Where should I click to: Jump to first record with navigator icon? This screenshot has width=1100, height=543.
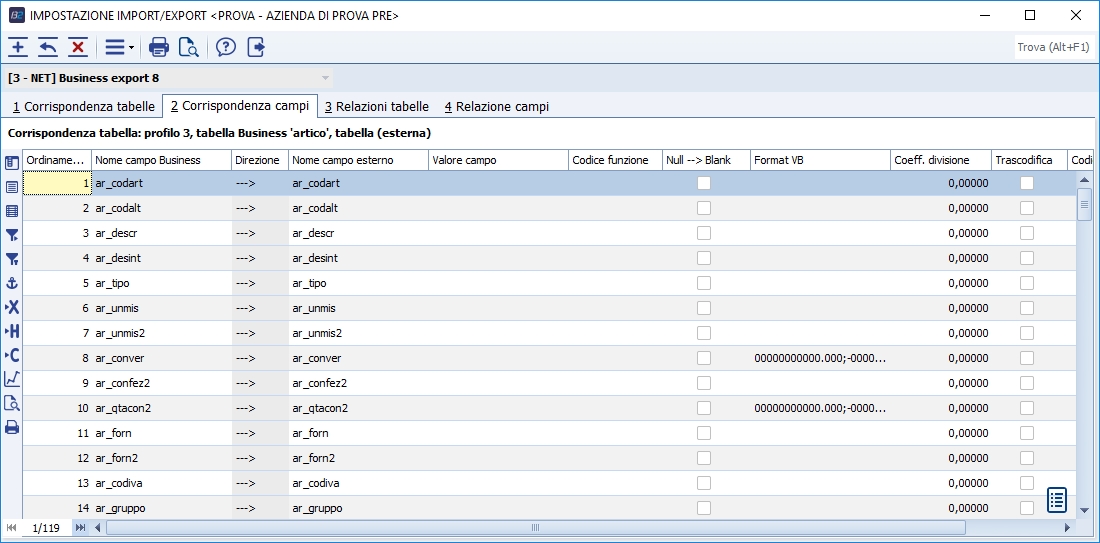[x=11, y=528]
